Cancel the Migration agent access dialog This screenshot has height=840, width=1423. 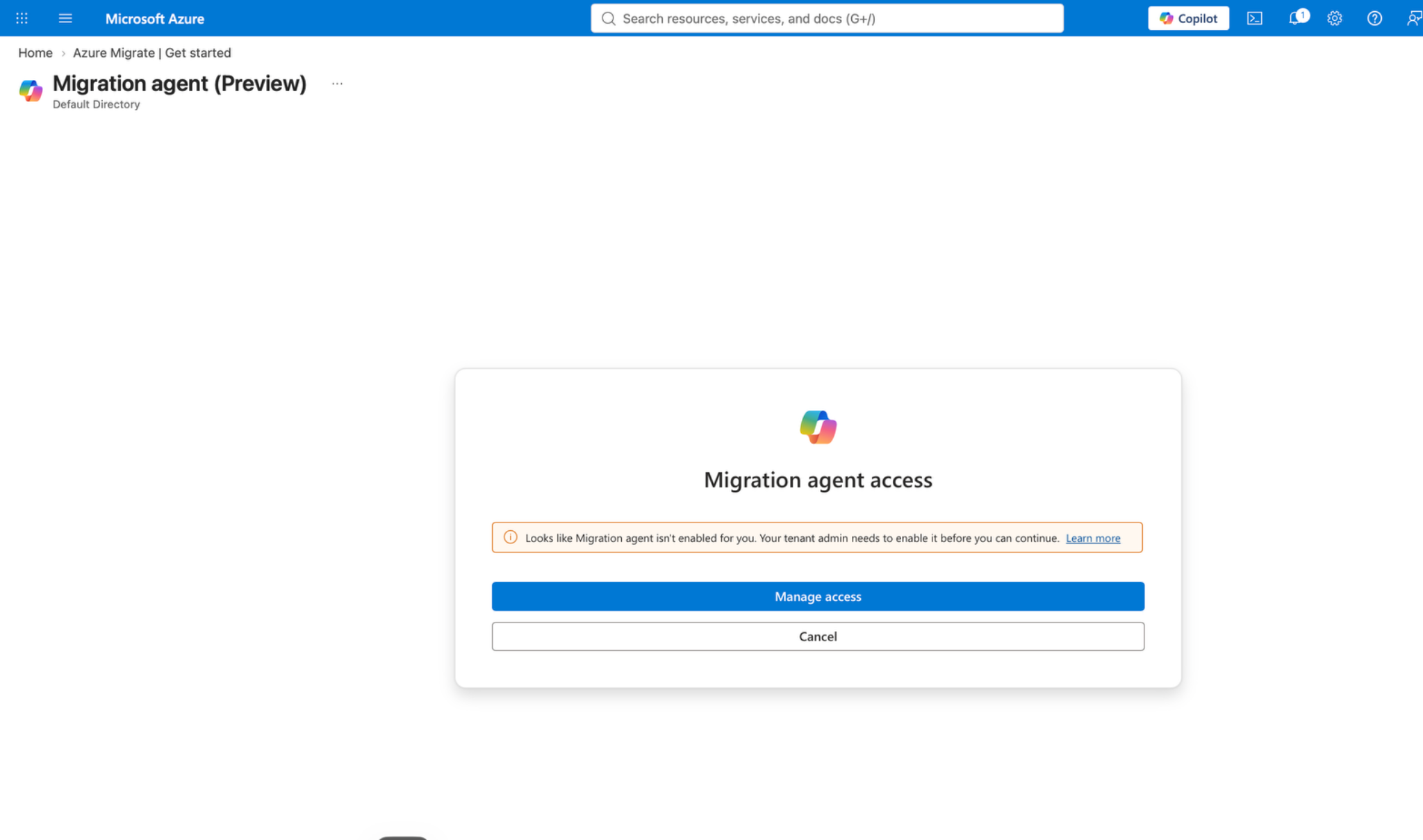point(818,636)
